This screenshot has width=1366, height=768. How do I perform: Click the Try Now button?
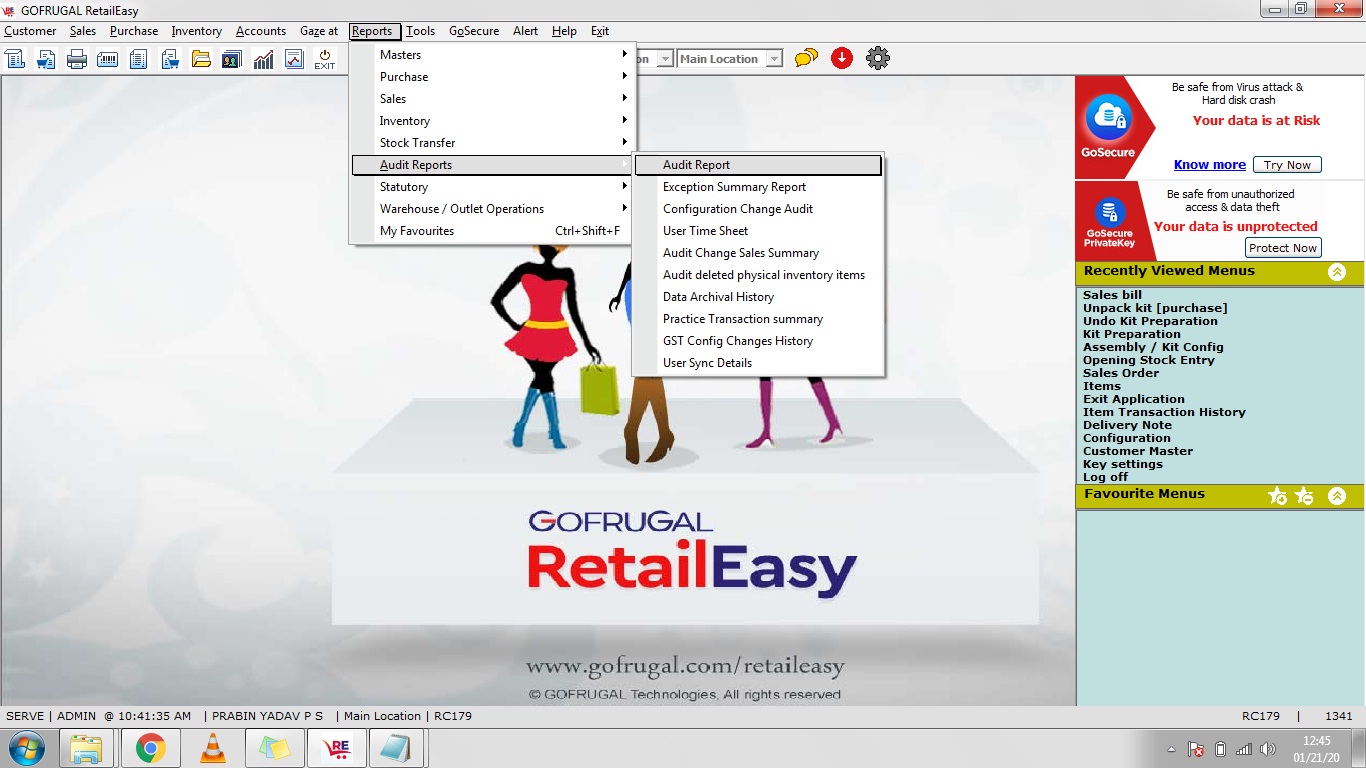coord(1287,165)
